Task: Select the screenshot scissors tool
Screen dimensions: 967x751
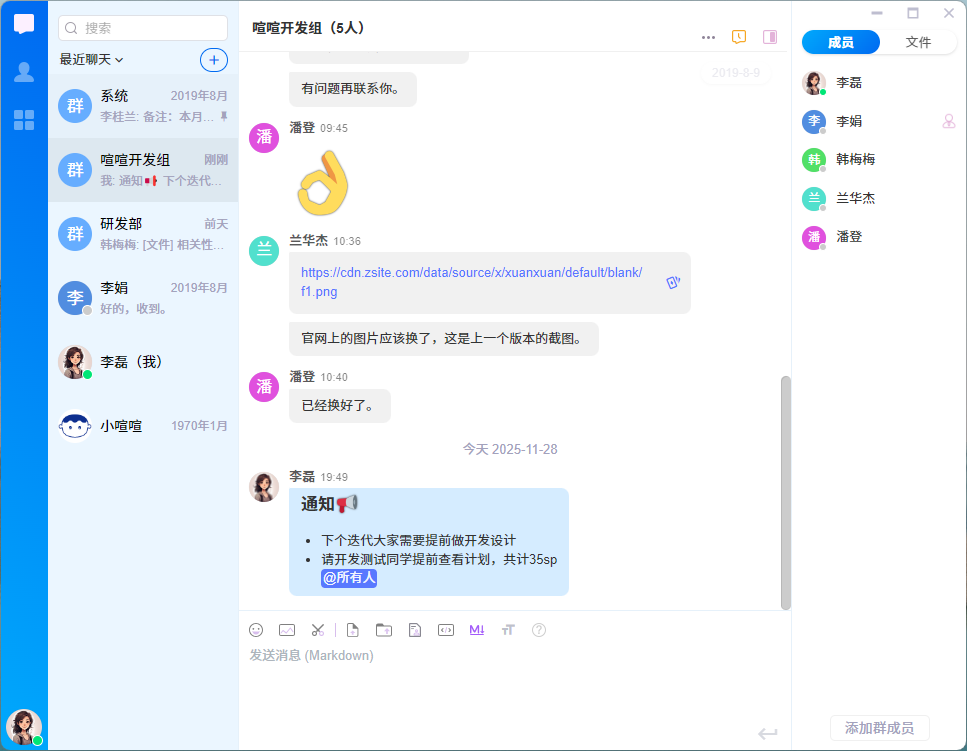Action: tap(317, 630)
